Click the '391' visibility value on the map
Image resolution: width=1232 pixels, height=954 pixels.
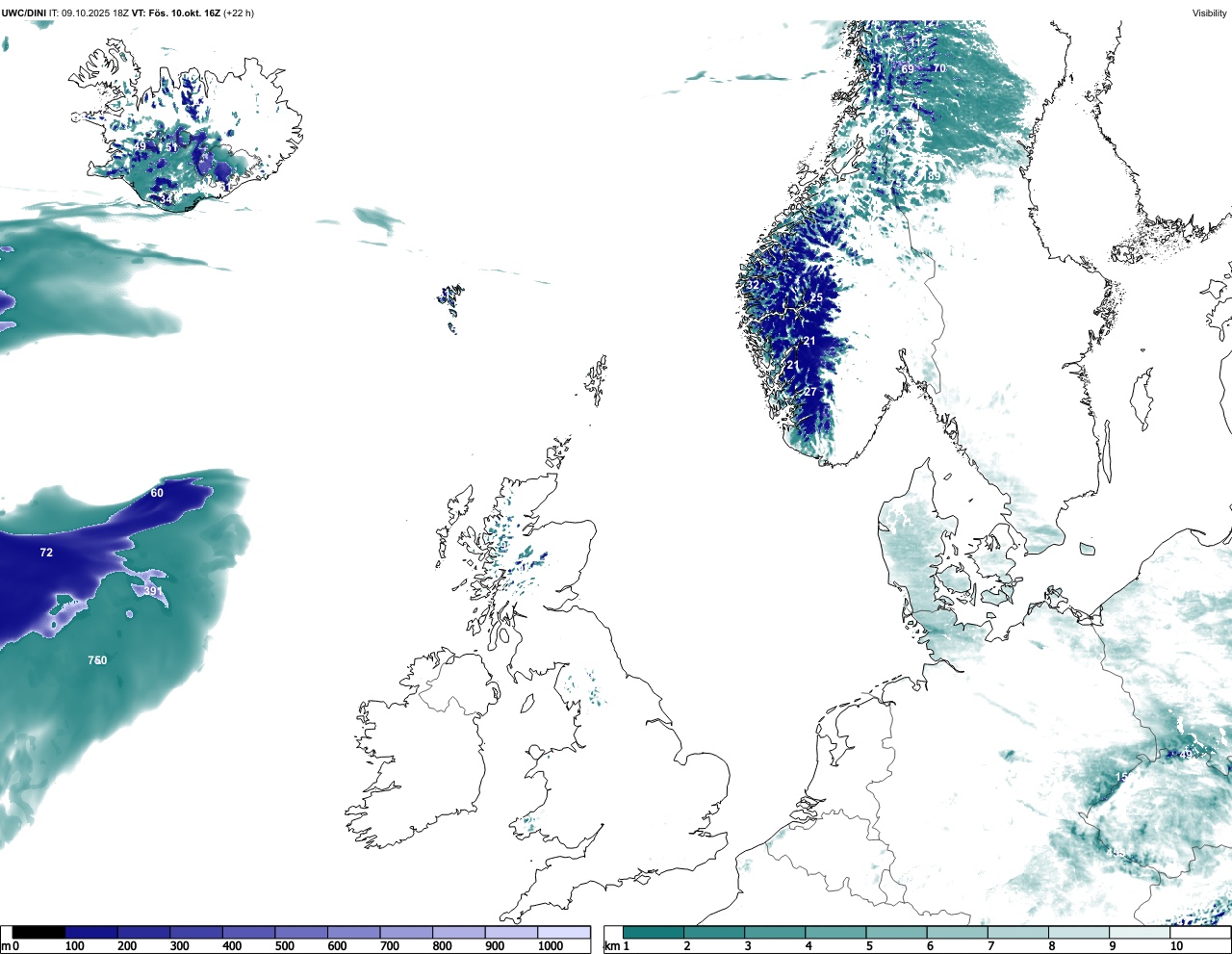(x=152, y=591)
